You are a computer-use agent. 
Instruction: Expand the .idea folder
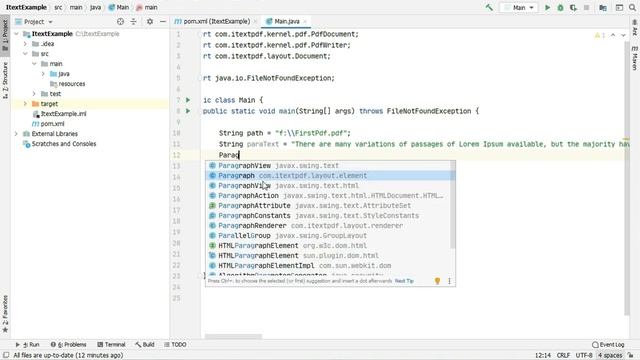coord(25,44)
